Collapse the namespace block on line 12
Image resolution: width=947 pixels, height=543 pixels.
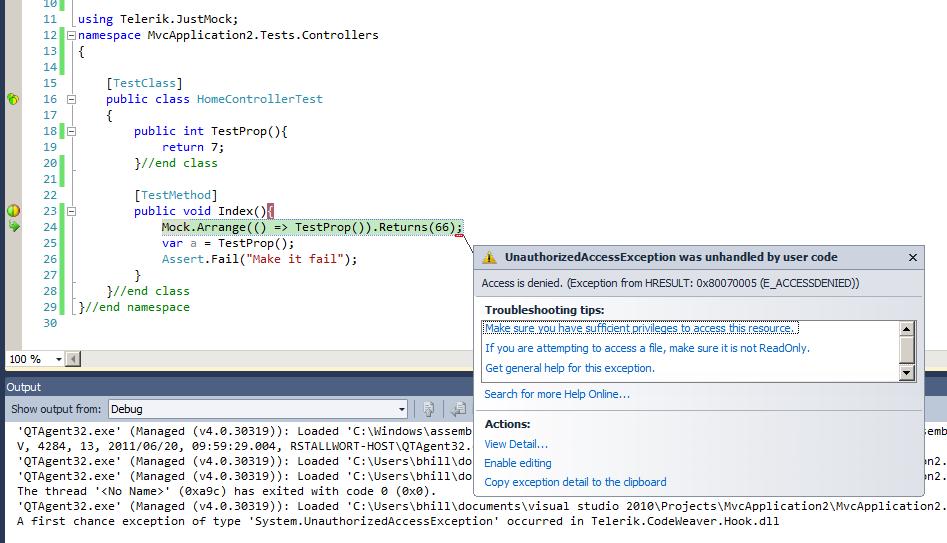[71, 35]
